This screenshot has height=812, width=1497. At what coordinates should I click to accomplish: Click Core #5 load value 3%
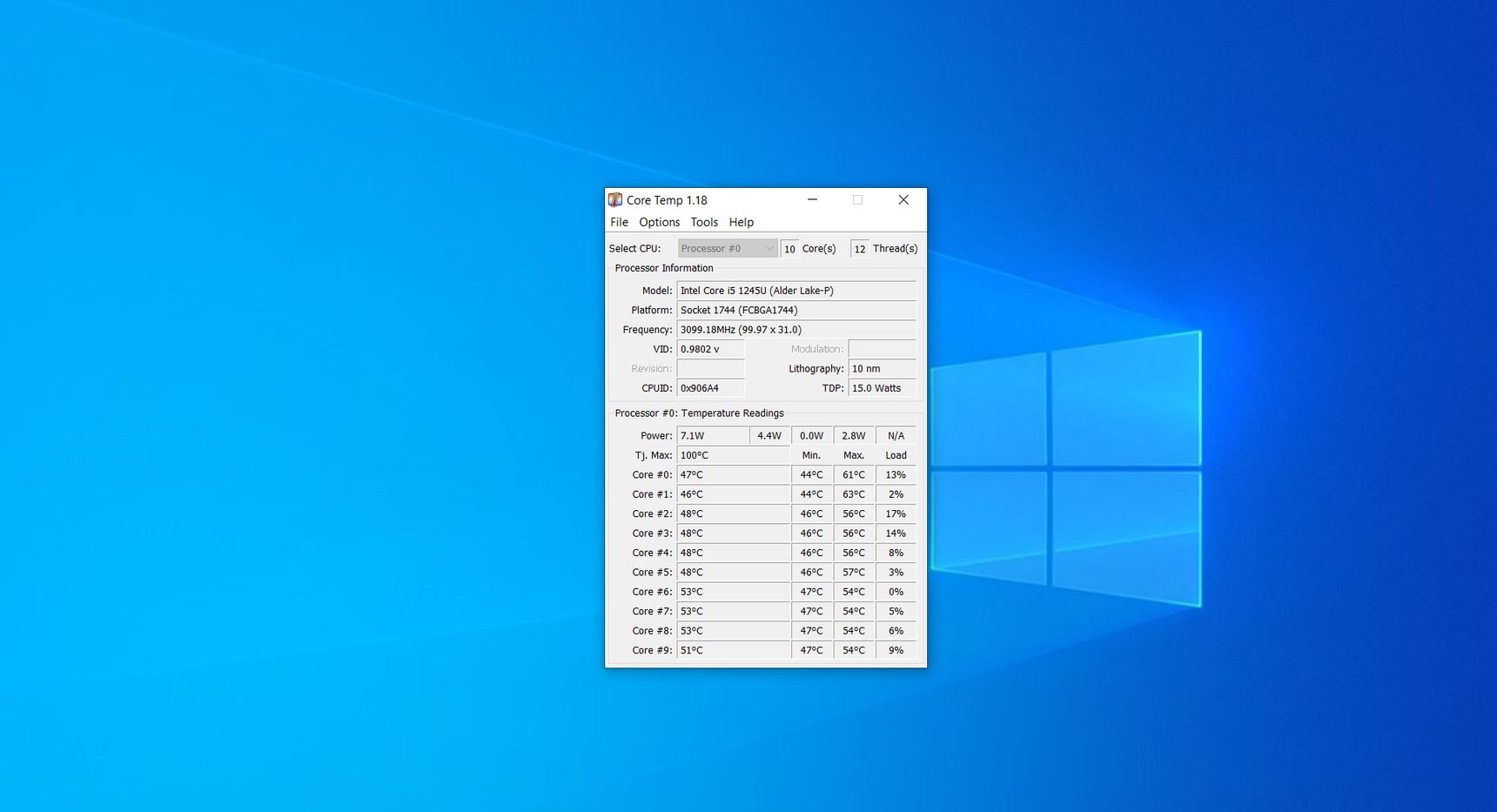(x=896, y=573)
